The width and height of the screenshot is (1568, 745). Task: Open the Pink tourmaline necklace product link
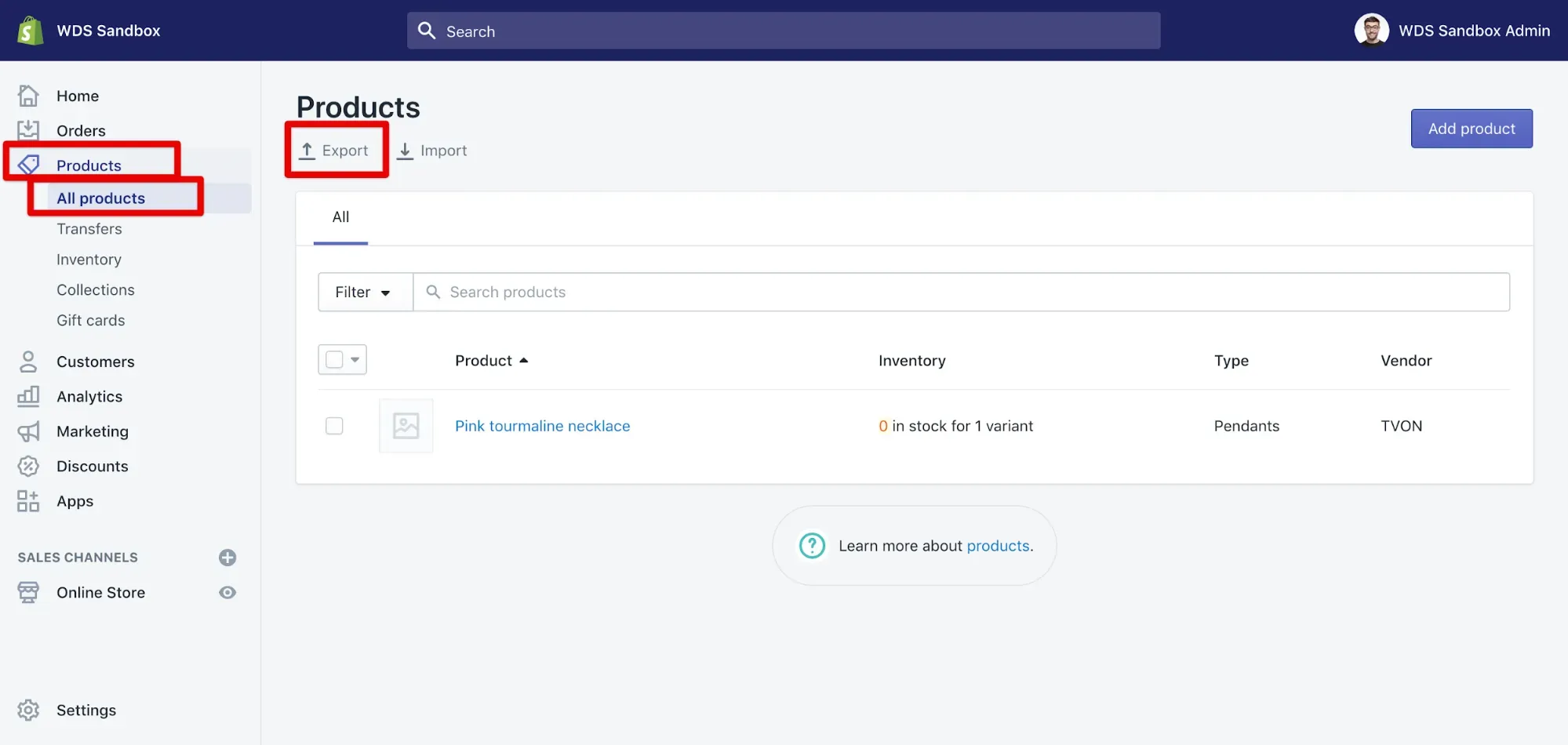click(x=542, y=426)
